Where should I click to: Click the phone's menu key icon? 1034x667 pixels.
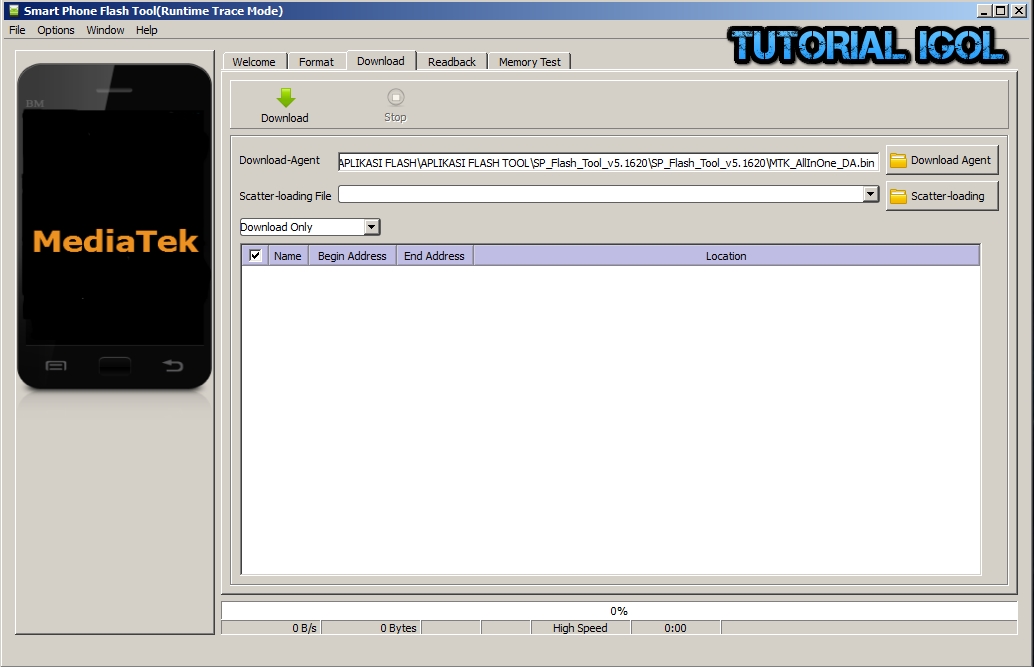(x=56, y=365)
